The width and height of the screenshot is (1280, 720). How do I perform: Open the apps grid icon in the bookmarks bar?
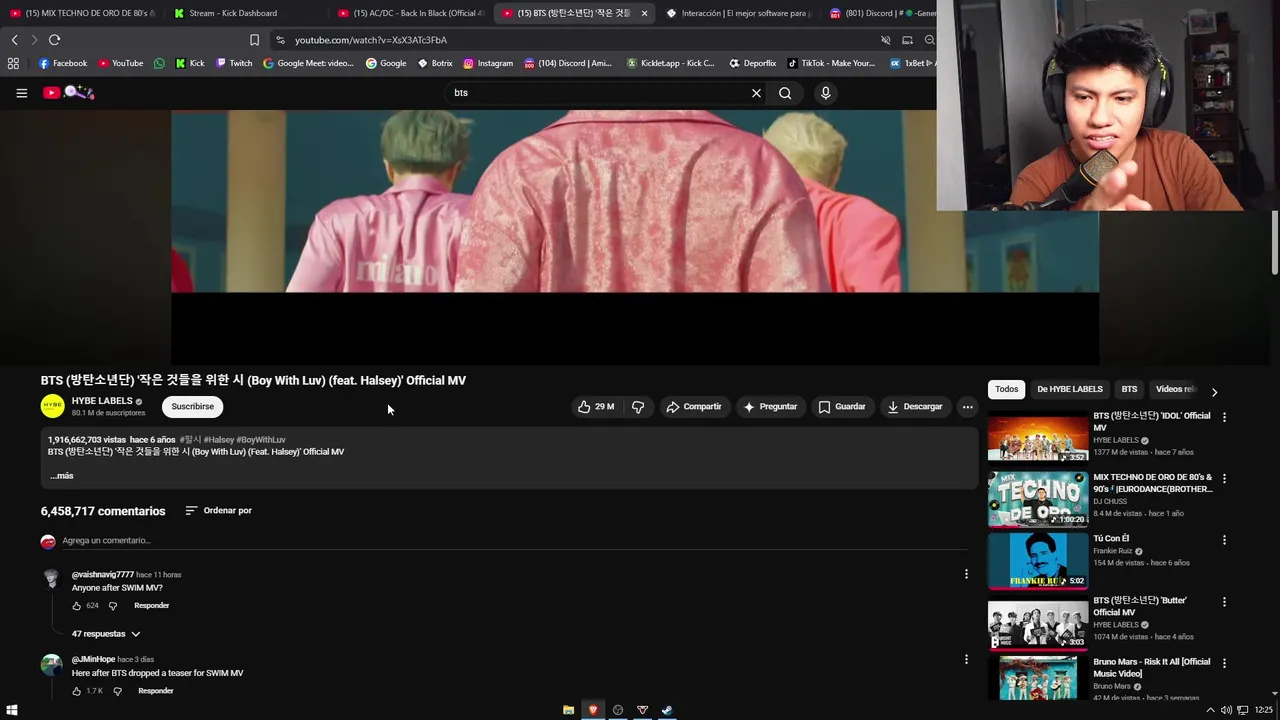(x=13, y=63)
